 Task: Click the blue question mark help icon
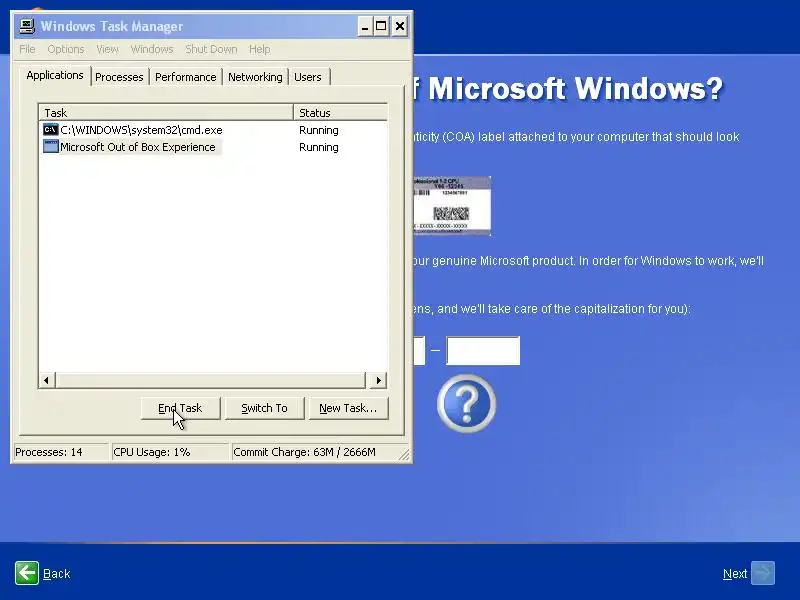point(466,403)
